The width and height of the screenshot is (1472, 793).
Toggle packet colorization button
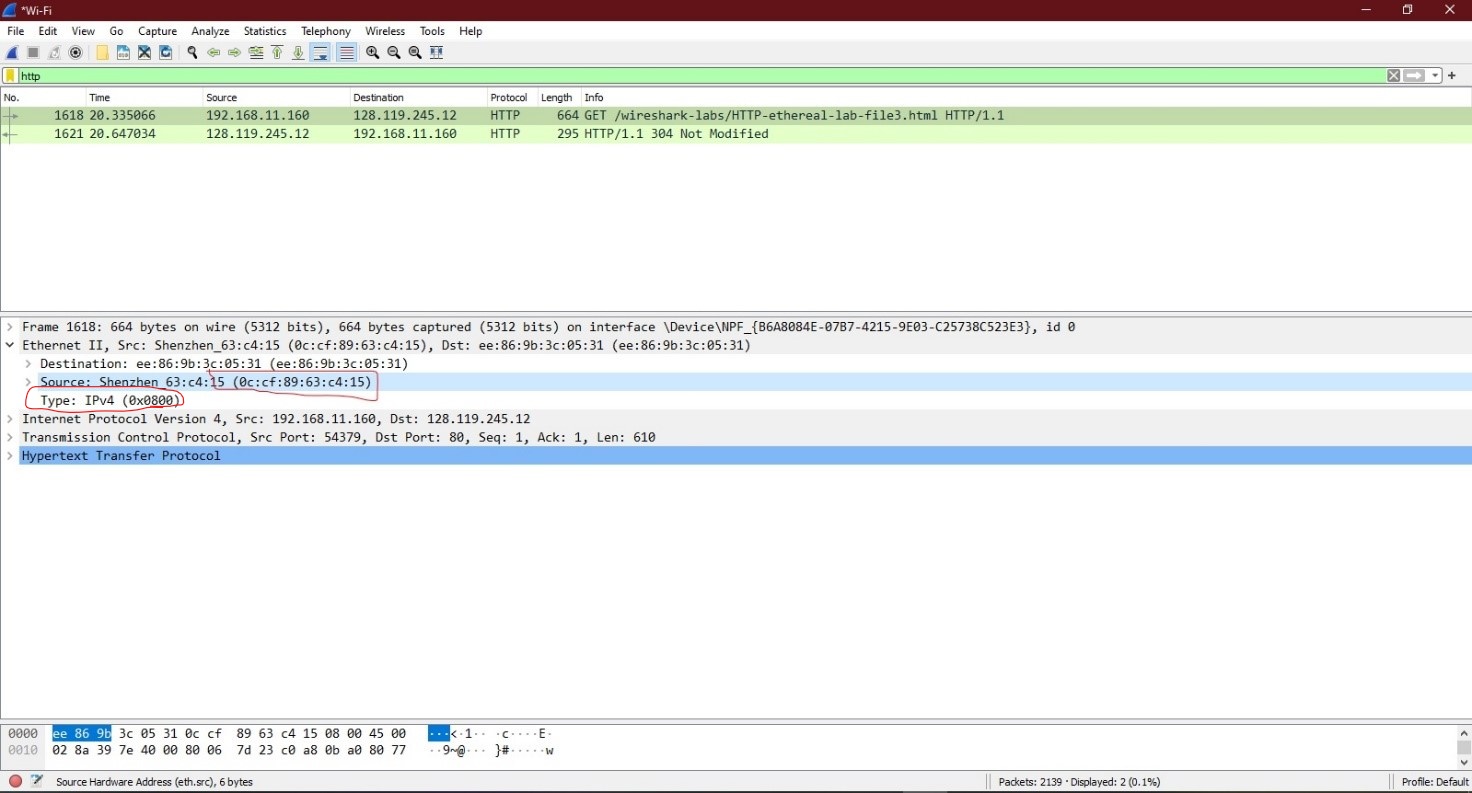(346, 53)
